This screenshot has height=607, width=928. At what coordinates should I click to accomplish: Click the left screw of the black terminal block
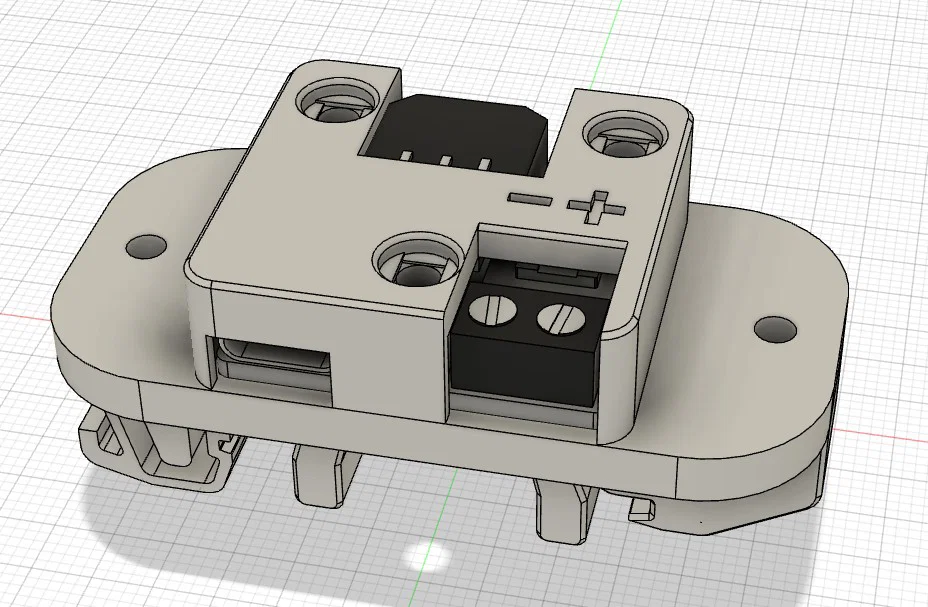(492, 309)
